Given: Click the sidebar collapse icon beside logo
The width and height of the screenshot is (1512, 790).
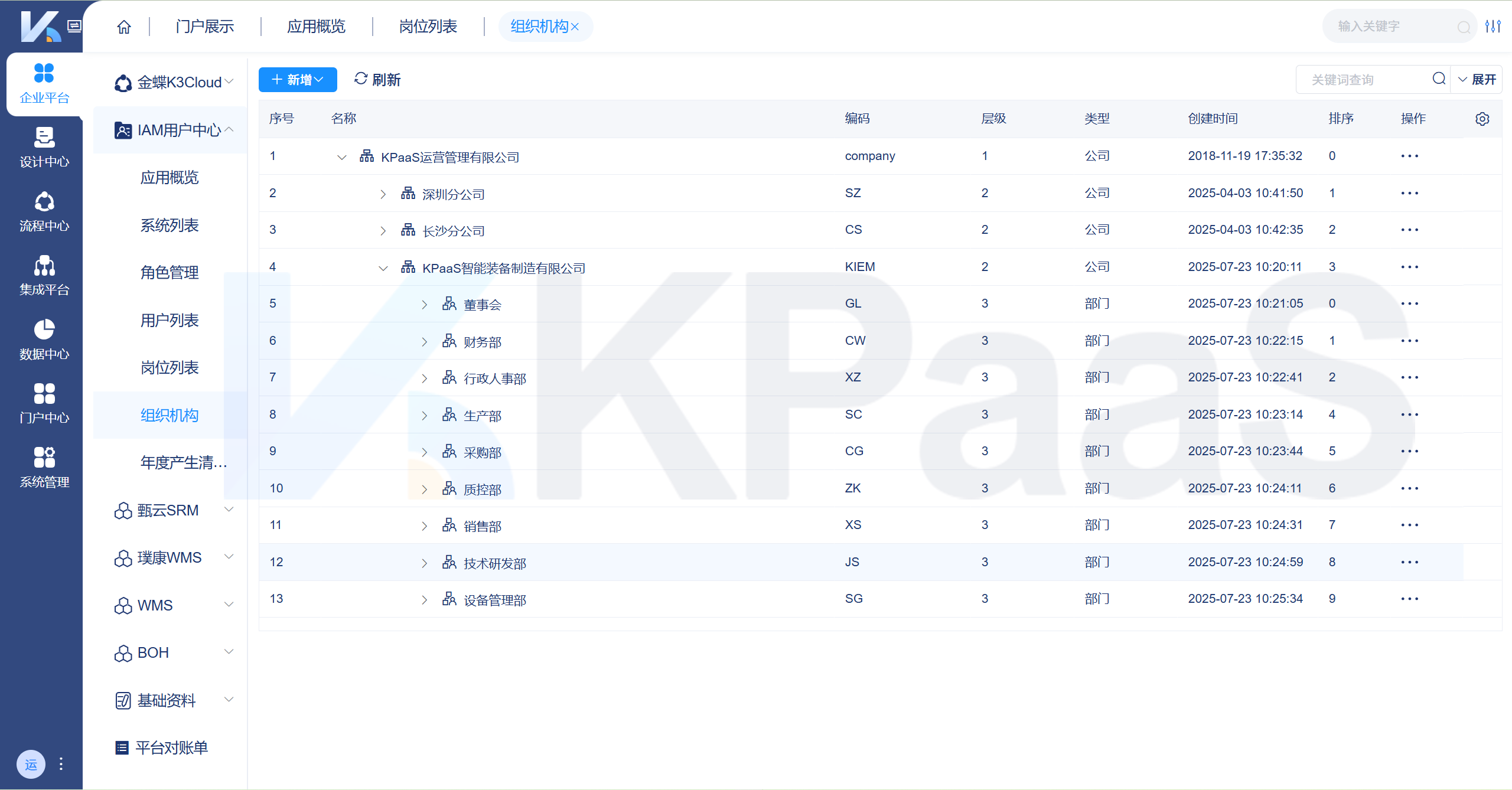Looking at the screenshot, I should (74, 26).
